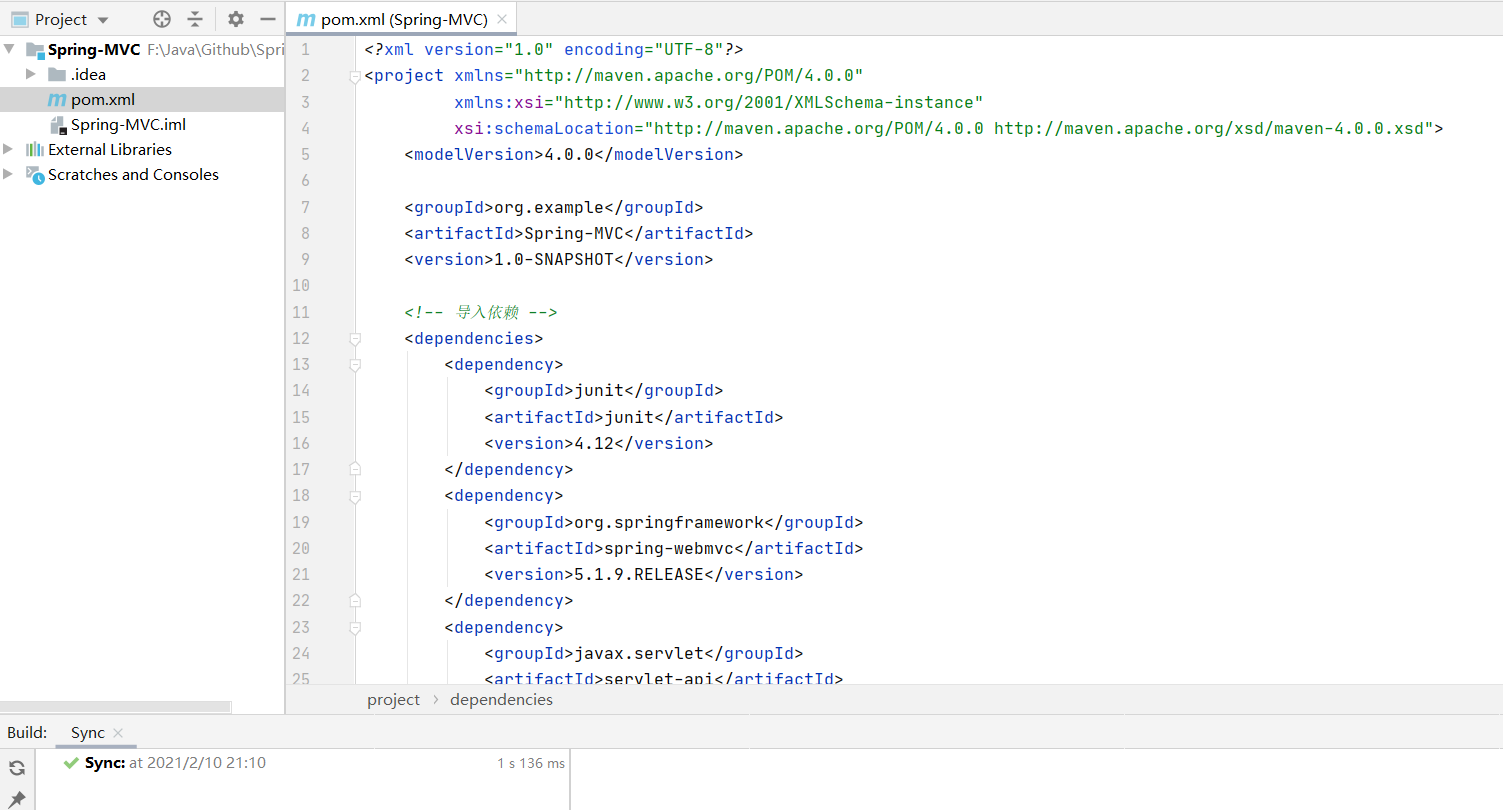
Task: Close the pom.xml editor tab
Action: (x=502, y=19)
